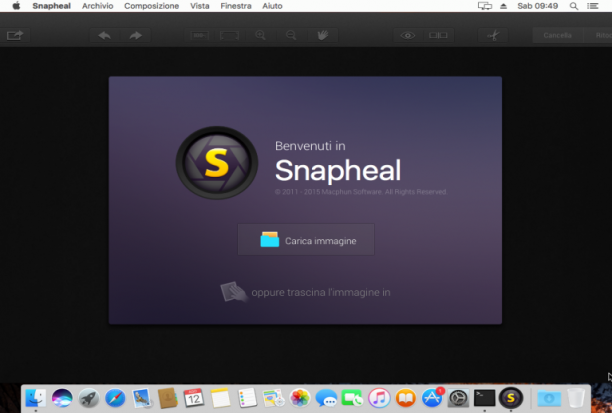Open the Trash in the Dock
Screen dimensions: 612x413
coord(576,398)
